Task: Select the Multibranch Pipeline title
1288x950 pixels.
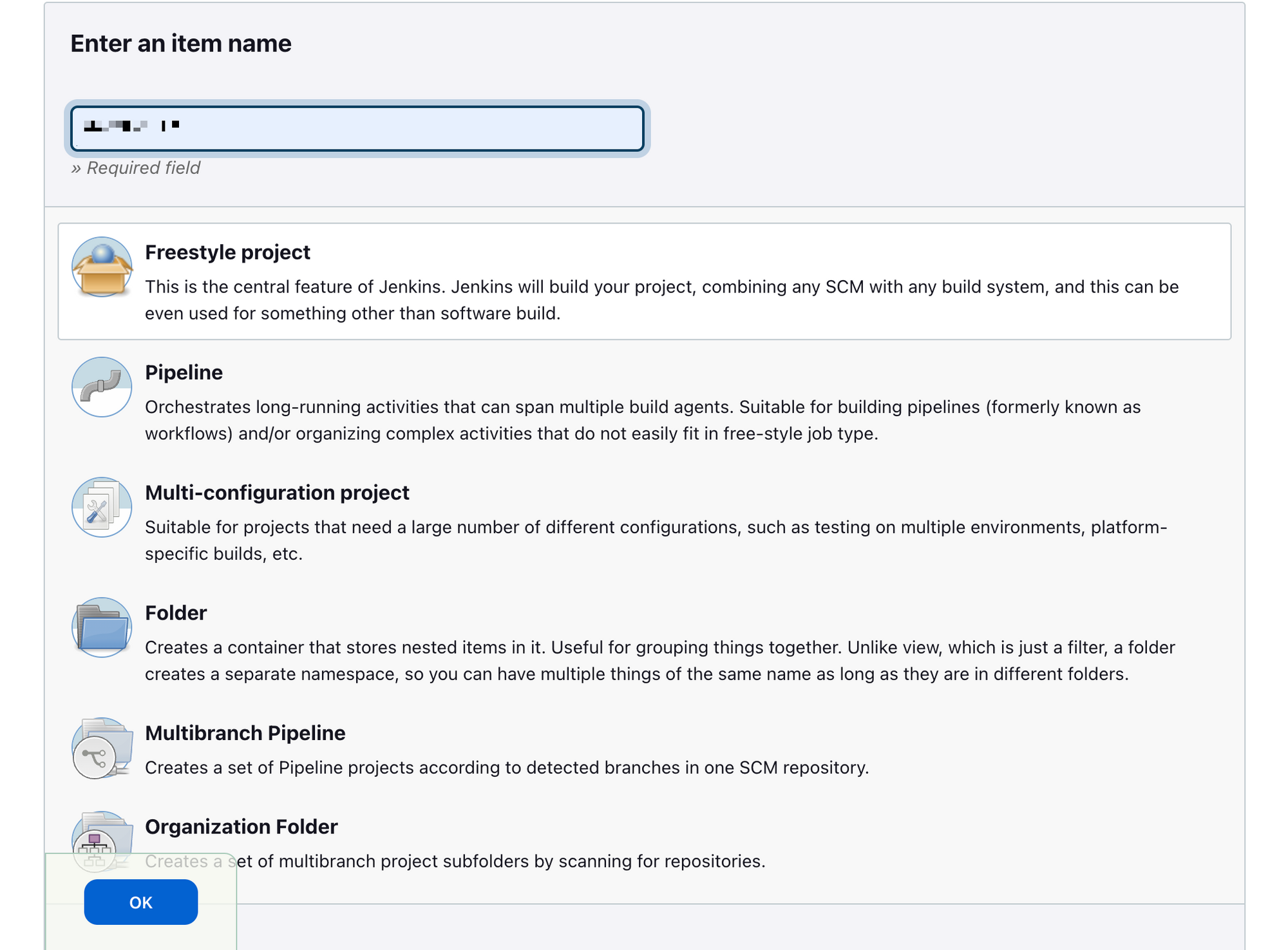Action: 245,733
